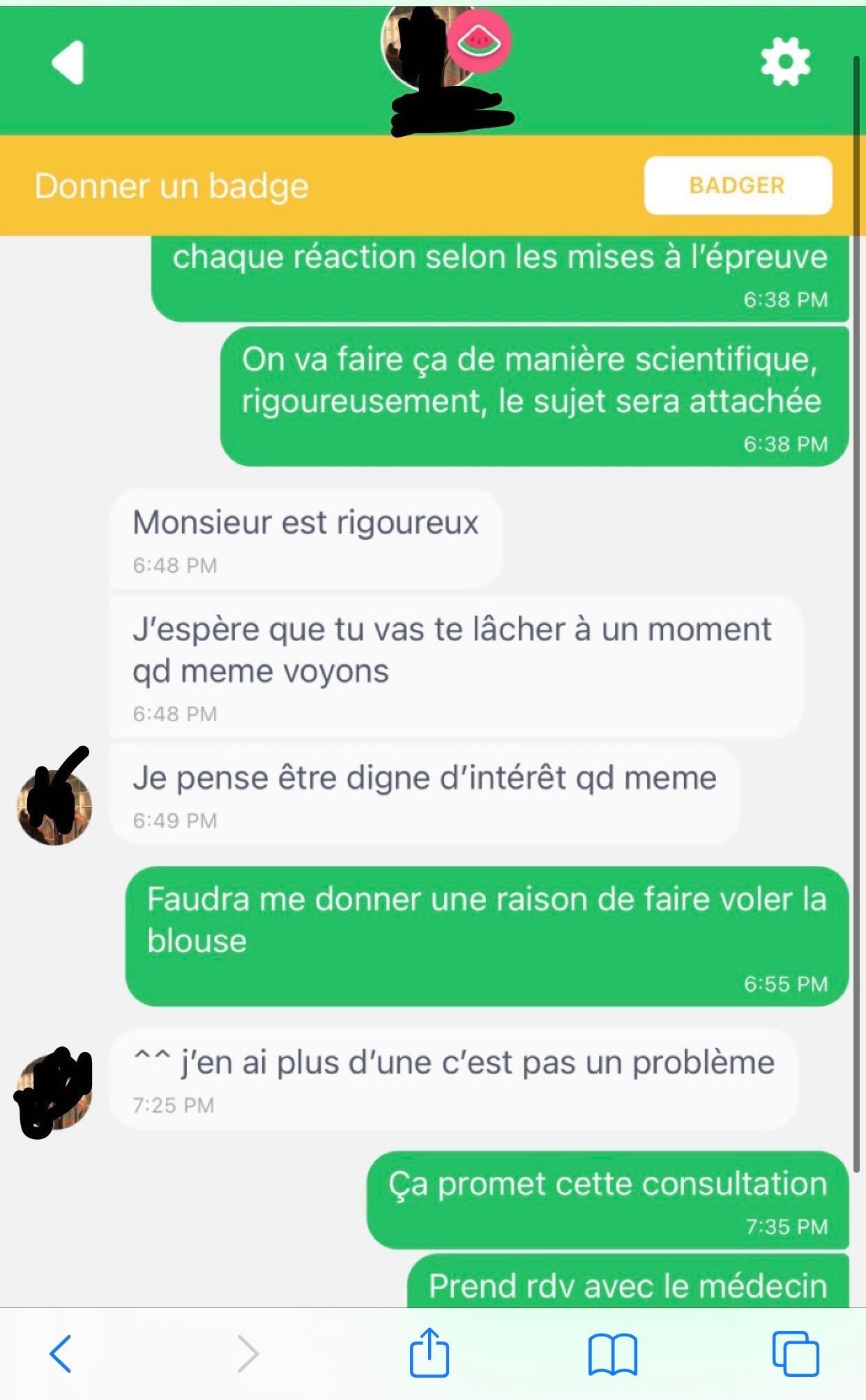
Task: Click the chat scrollbar on right edge
Action: (858, 614)
